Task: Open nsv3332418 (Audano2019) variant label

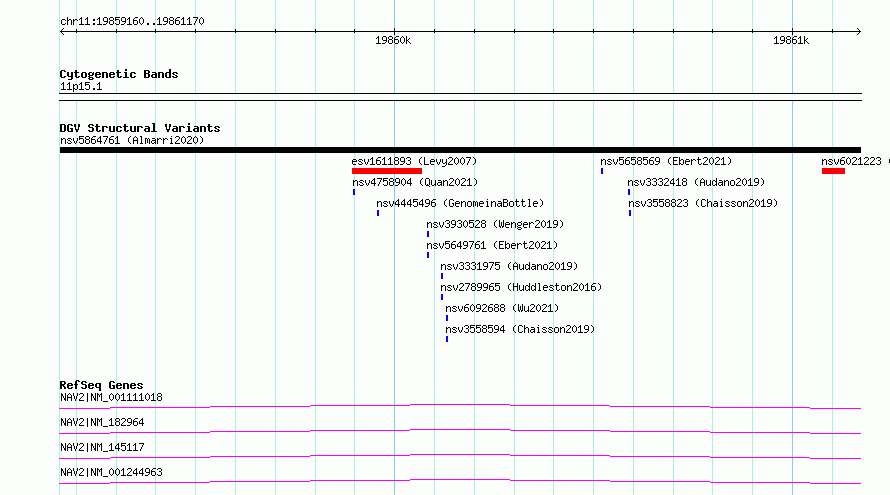Action: (x=696, y=182)
